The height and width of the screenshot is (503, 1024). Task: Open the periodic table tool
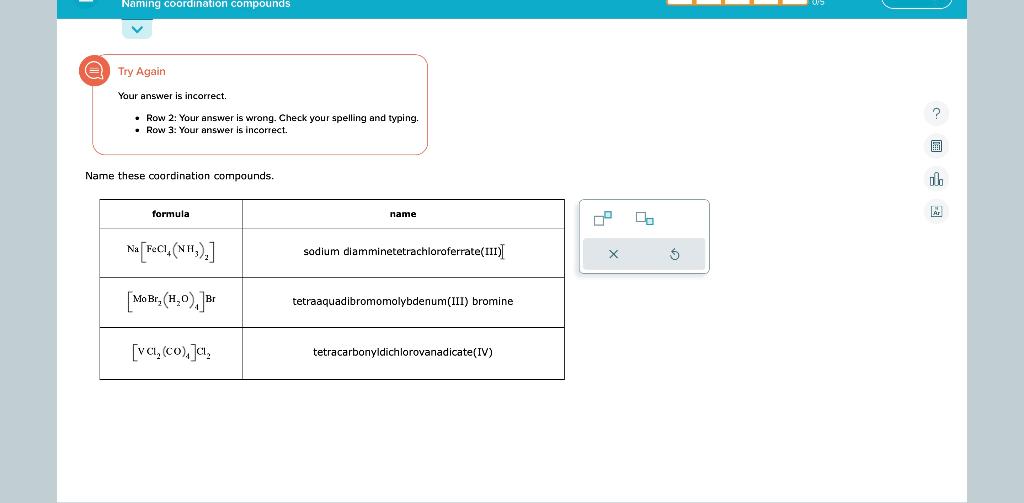(x=936, y=212)
